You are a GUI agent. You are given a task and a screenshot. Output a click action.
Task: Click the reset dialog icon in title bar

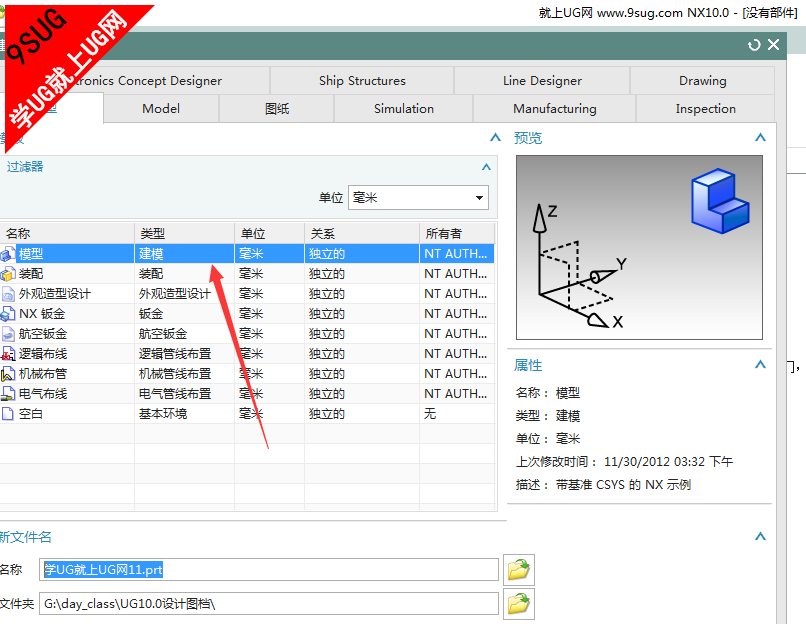(754, 45)
